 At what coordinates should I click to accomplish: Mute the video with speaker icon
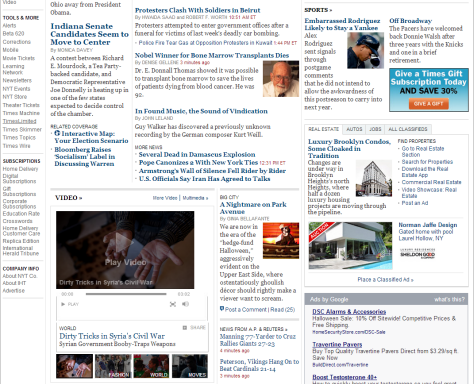185,304
